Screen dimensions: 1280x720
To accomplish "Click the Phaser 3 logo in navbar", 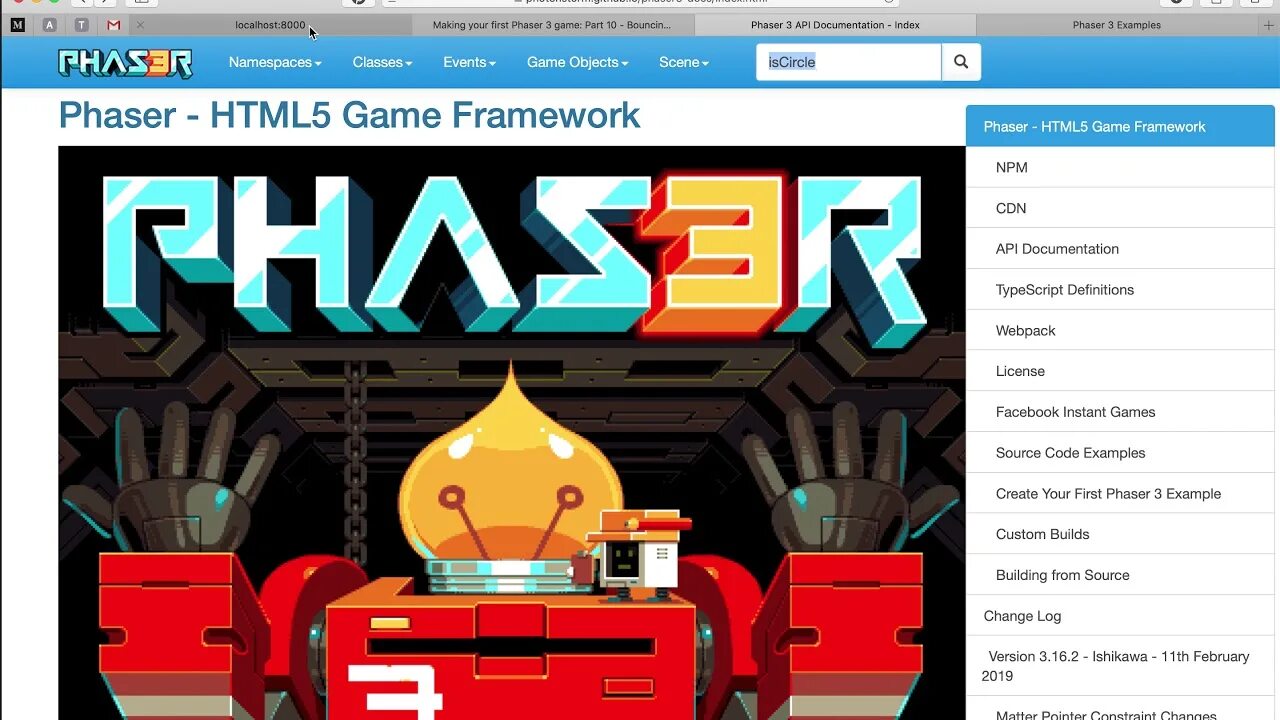I will [x=125, y=63].
